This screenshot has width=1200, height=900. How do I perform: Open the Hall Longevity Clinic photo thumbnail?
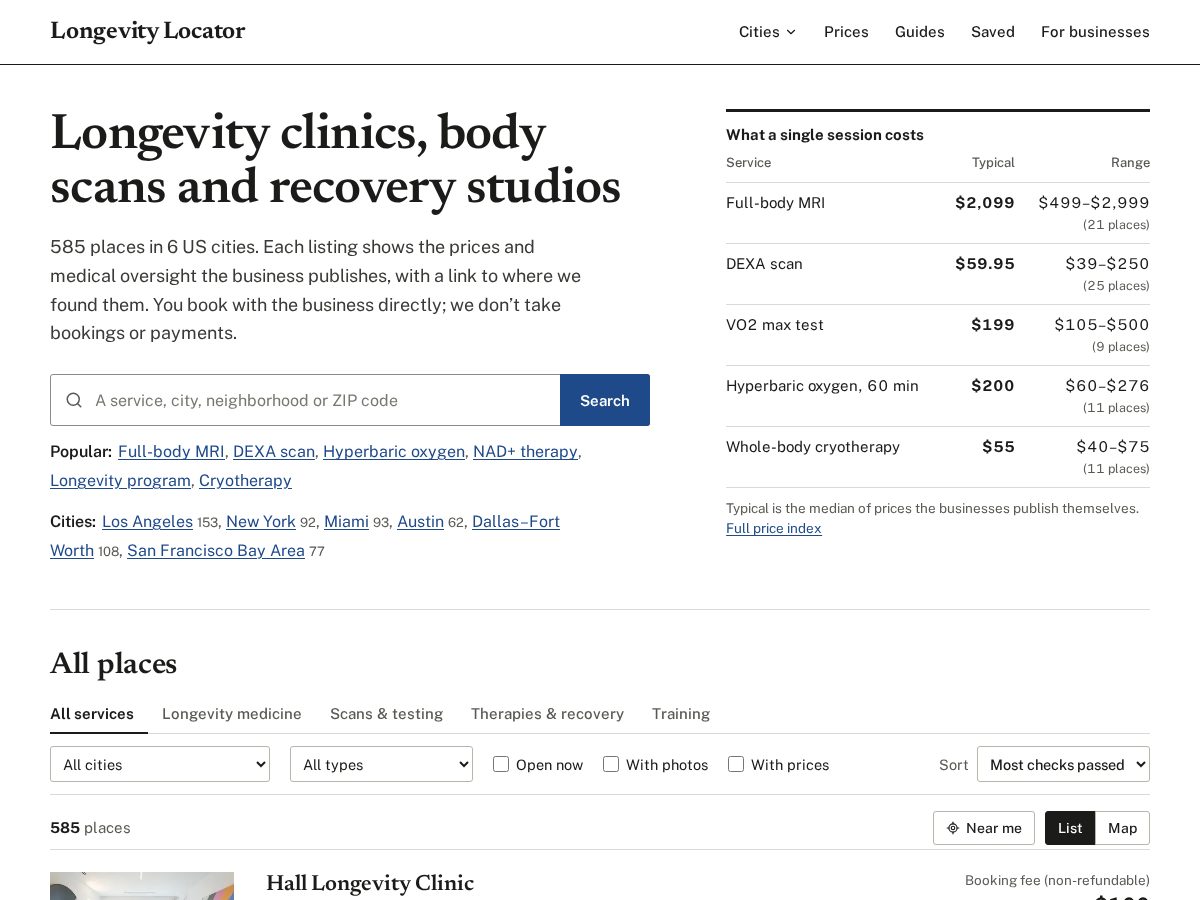[142, 886]
